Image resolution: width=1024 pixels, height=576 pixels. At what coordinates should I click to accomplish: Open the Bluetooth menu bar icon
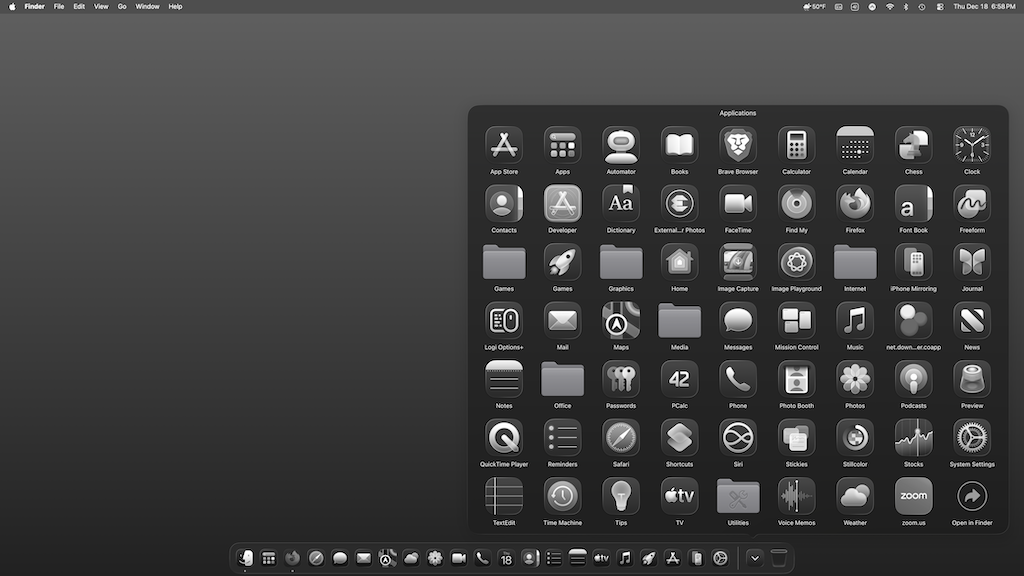906,7
